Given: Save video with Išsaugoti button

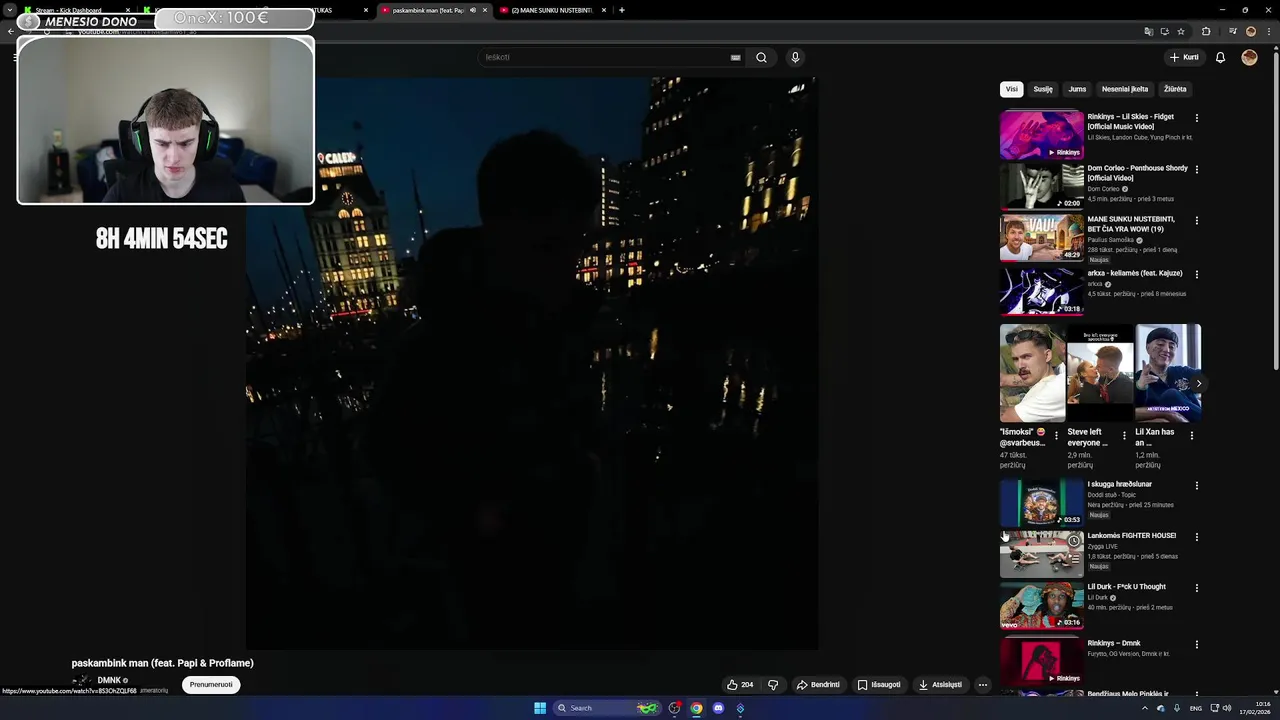Looking at the screenshot, I should (x=879, y=685).
